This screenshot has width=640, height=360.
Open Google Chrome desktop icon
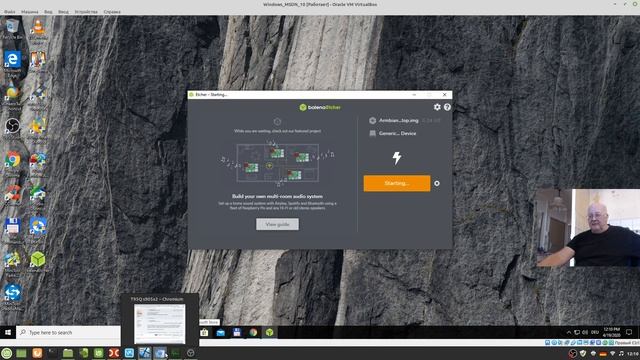pos(13,159)
